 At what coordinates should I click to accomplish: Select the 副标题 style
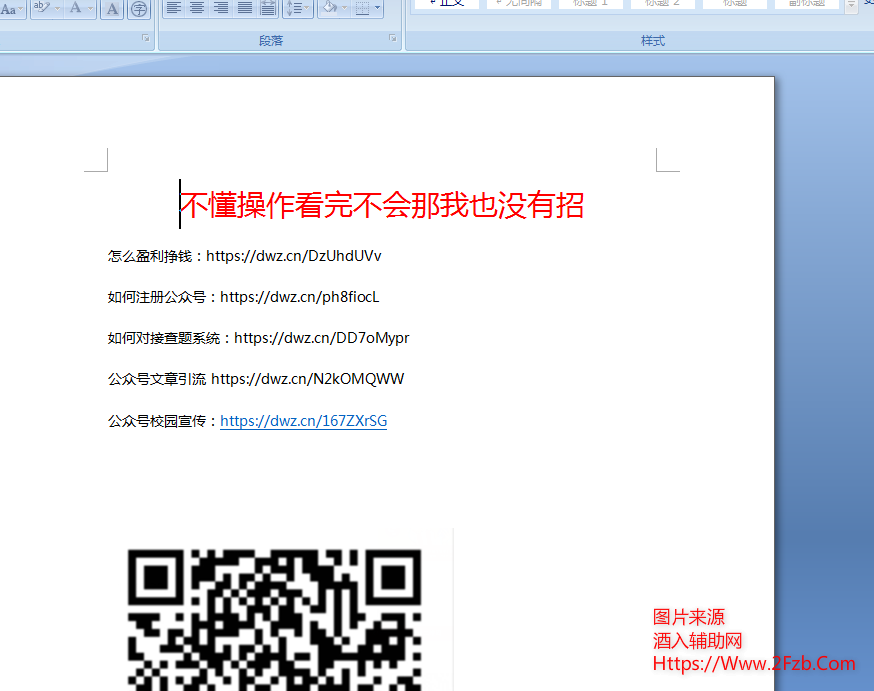click(807, 4)
